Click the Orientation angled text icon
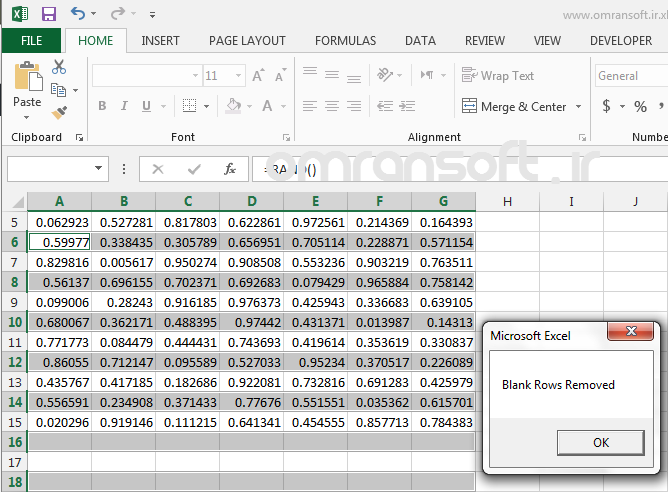The image size is (668, 492). click(385, 75)
